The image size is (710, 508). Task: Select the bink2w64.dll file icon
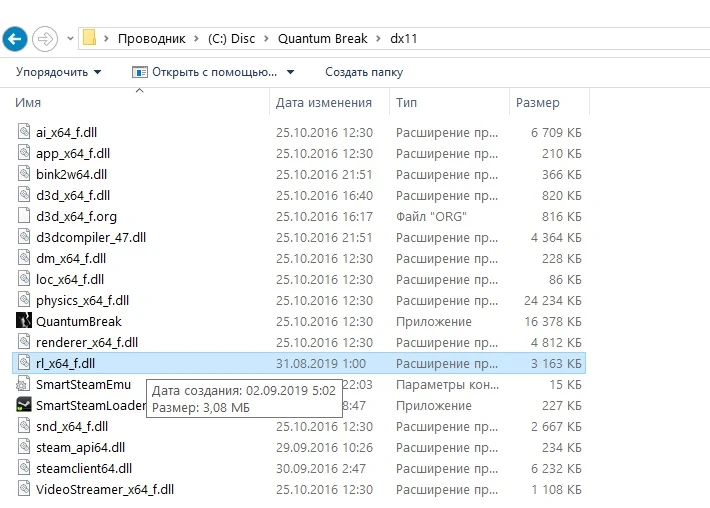(24, 173)
